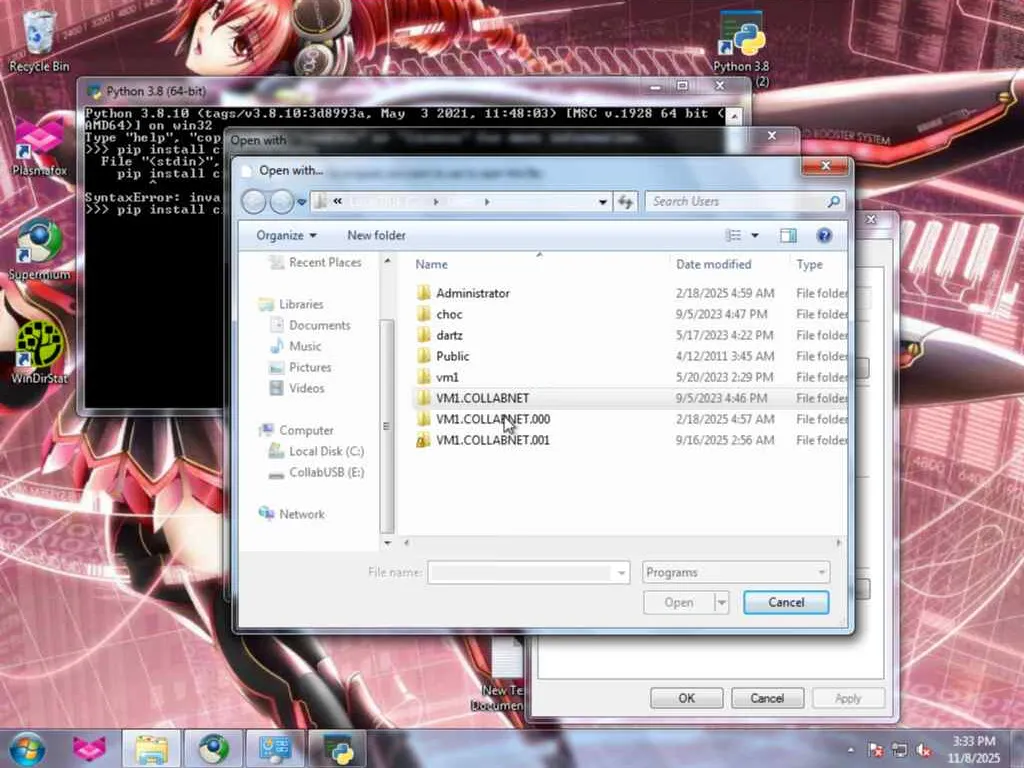Click the Windows Start orb
Viewport: 1024px width, 768px height.
pyautogui.click(x=27, y=749)
